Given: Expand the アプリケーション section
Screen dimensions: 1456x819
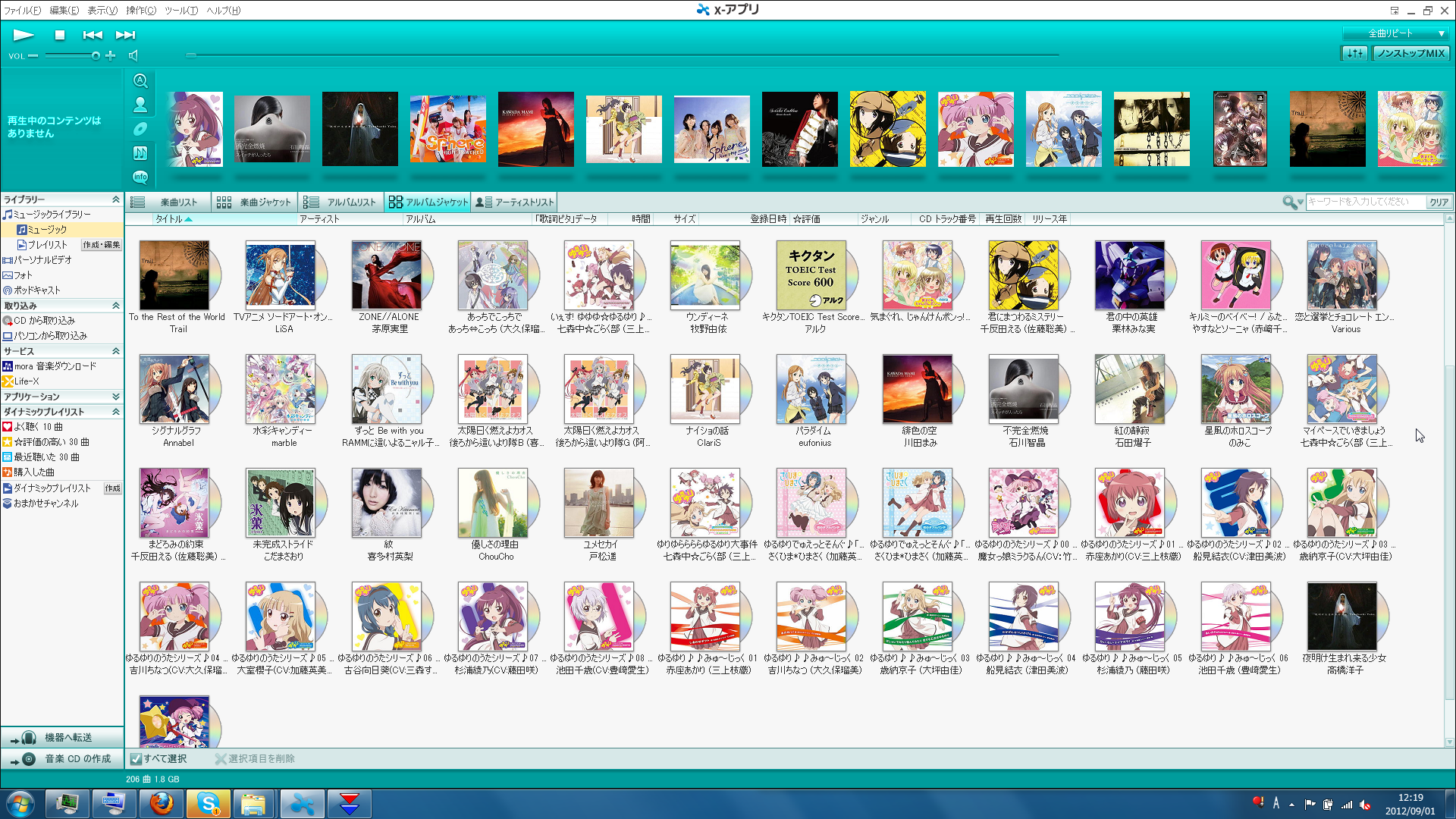Looking at the screenshot, I should [116, 397].
